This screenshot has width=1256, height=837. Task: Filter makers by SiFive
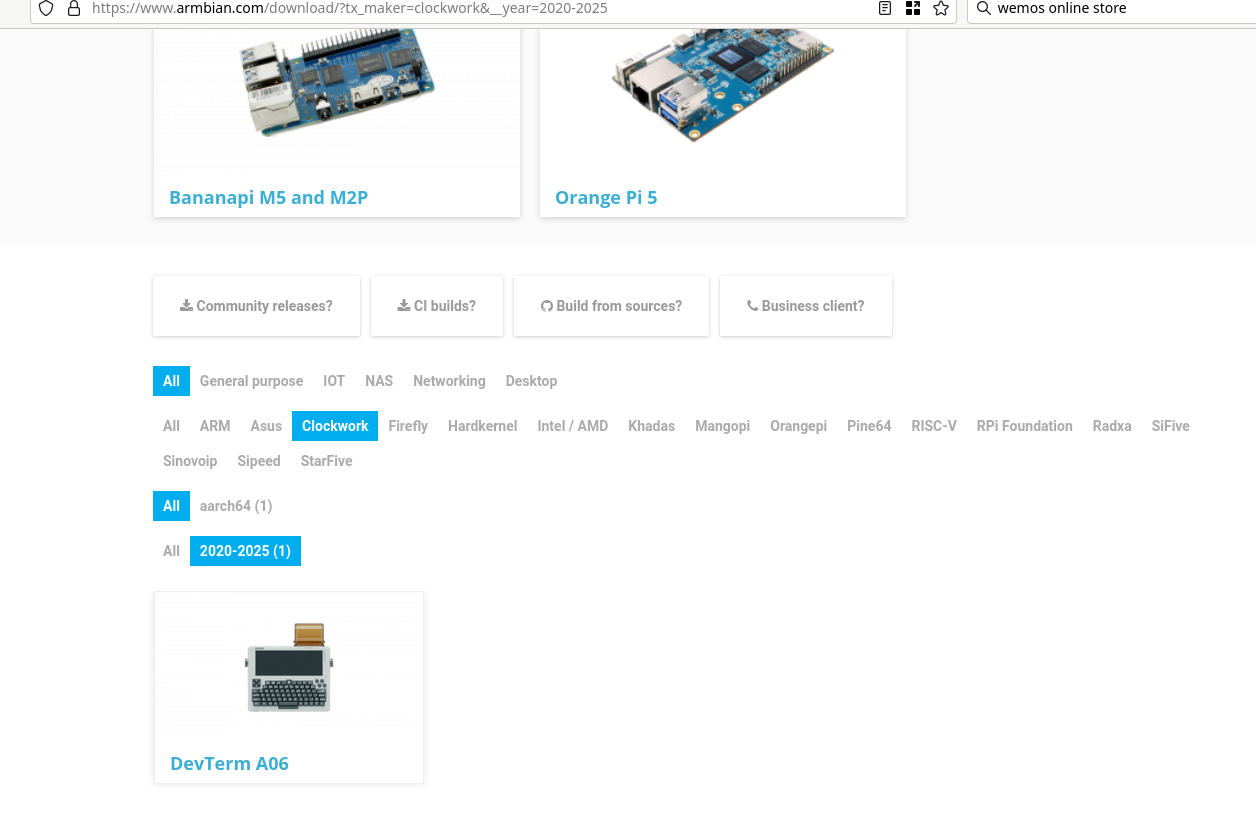[x=1170, y=426]
